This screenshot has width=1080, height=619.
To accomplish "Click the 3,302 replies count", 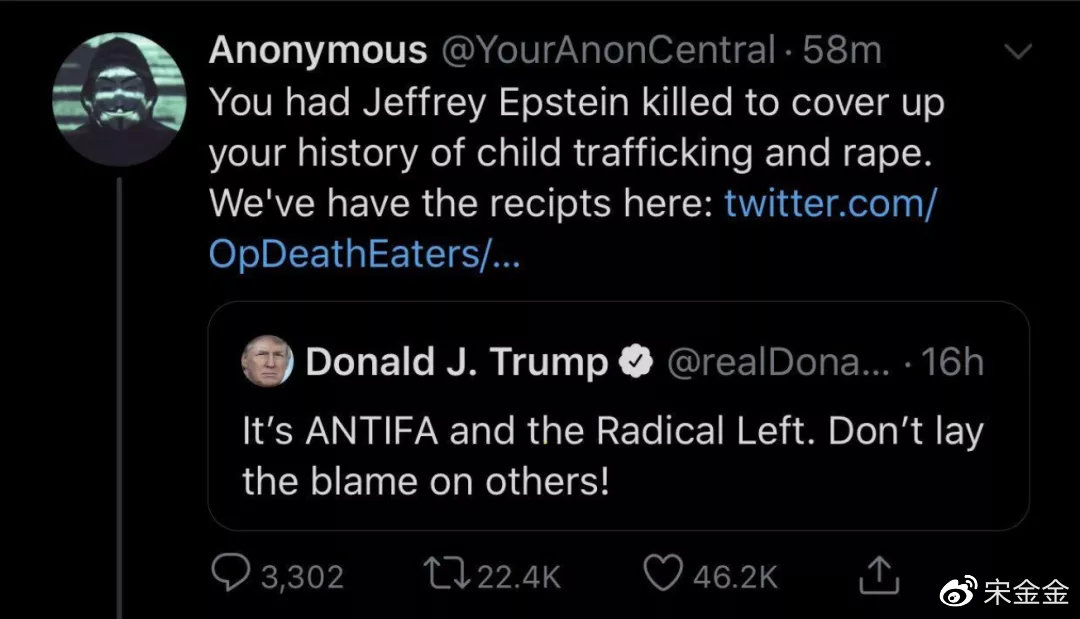I will [x=301, y=576].
